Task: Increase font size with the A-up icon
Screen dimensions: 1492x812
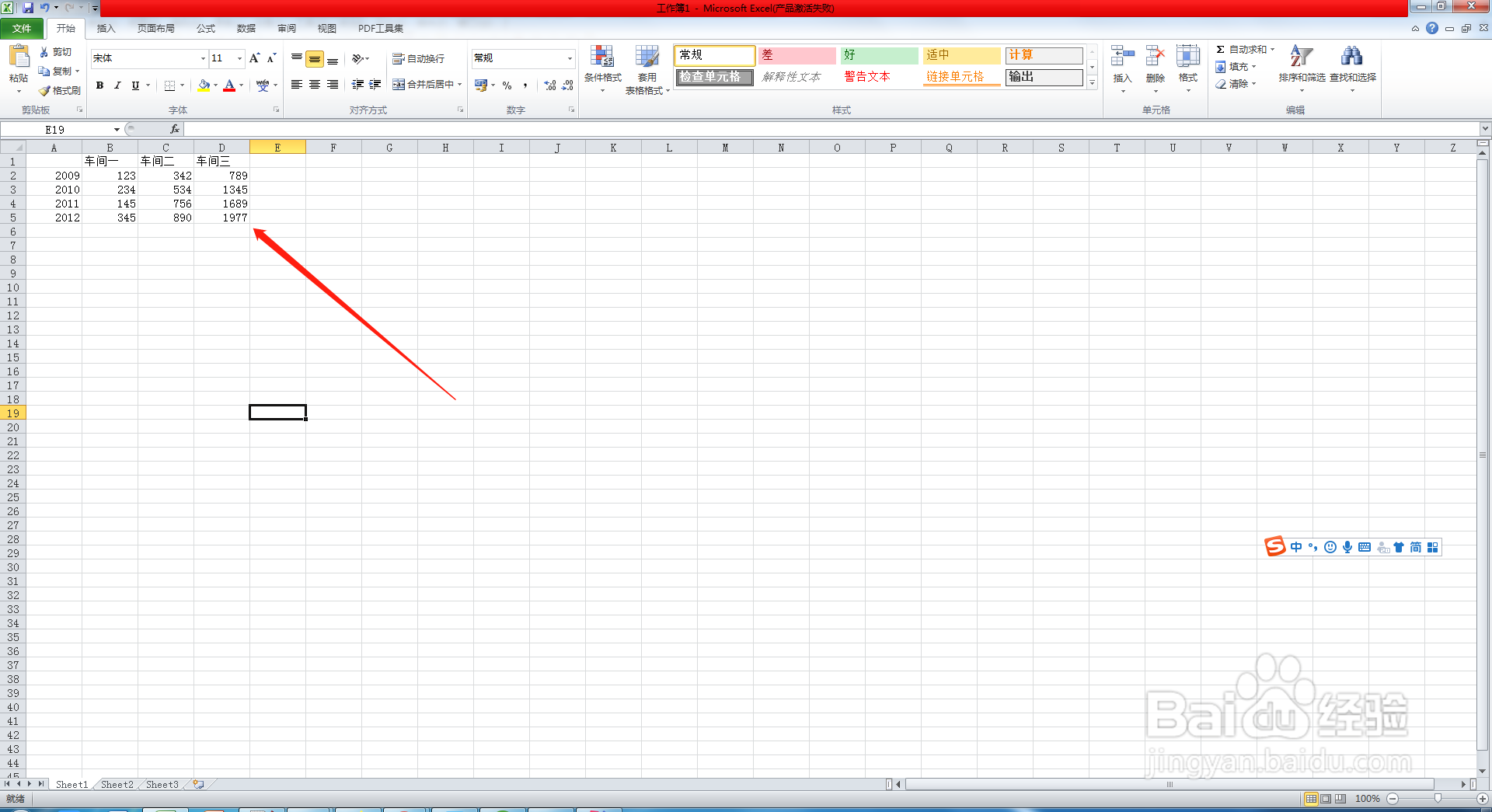Action: click(x=255, y=58)
